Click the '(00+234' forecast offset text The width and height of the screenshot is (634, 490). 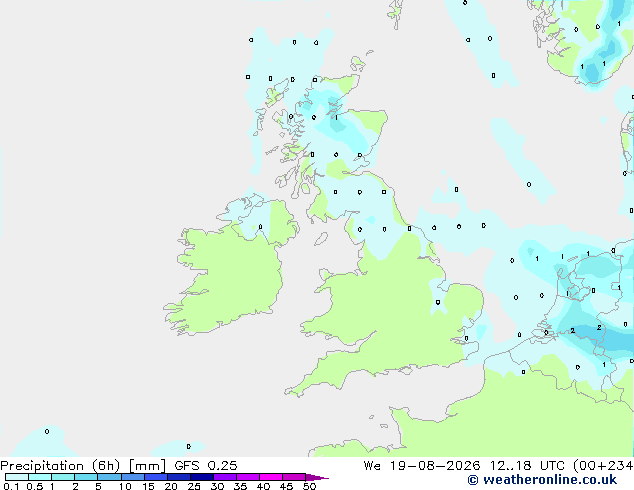603,466
